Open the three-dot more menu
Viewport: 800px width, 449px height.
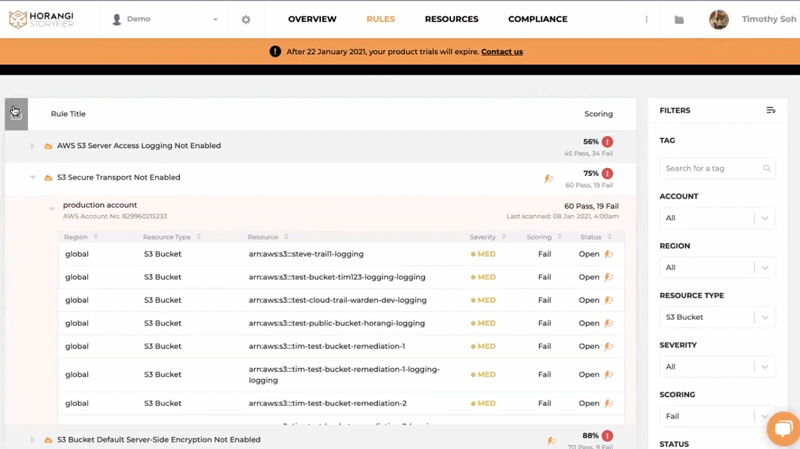646,19
